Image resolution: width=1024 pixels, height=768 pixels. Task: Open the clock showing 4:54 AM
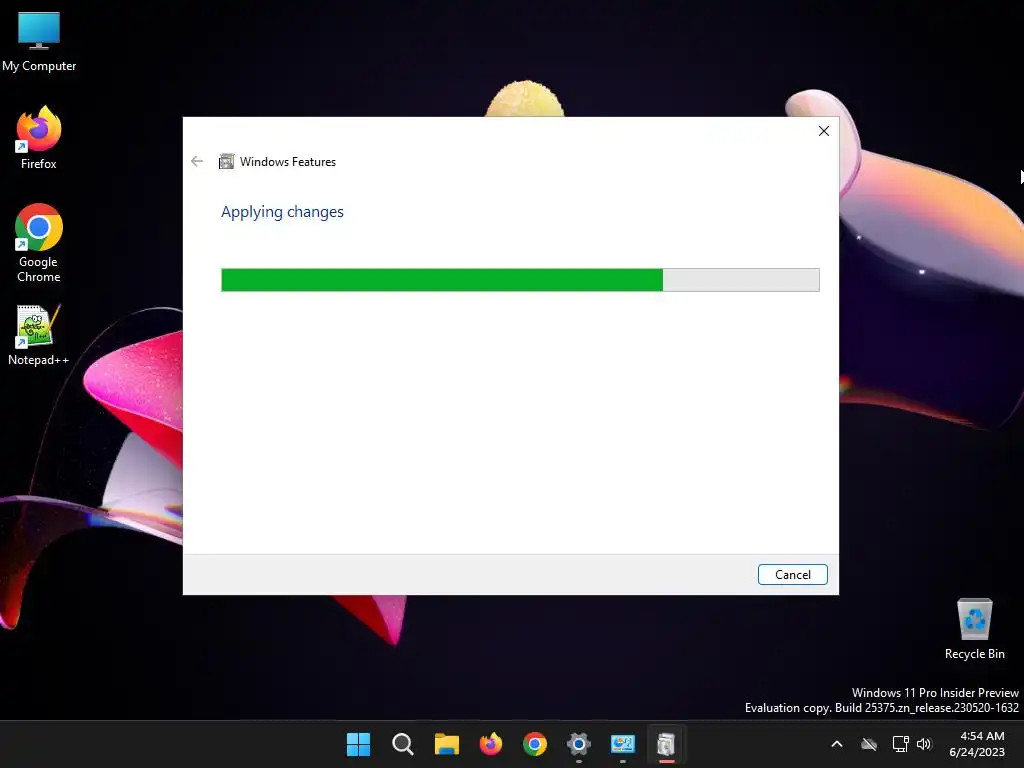(x=977, y=744)
